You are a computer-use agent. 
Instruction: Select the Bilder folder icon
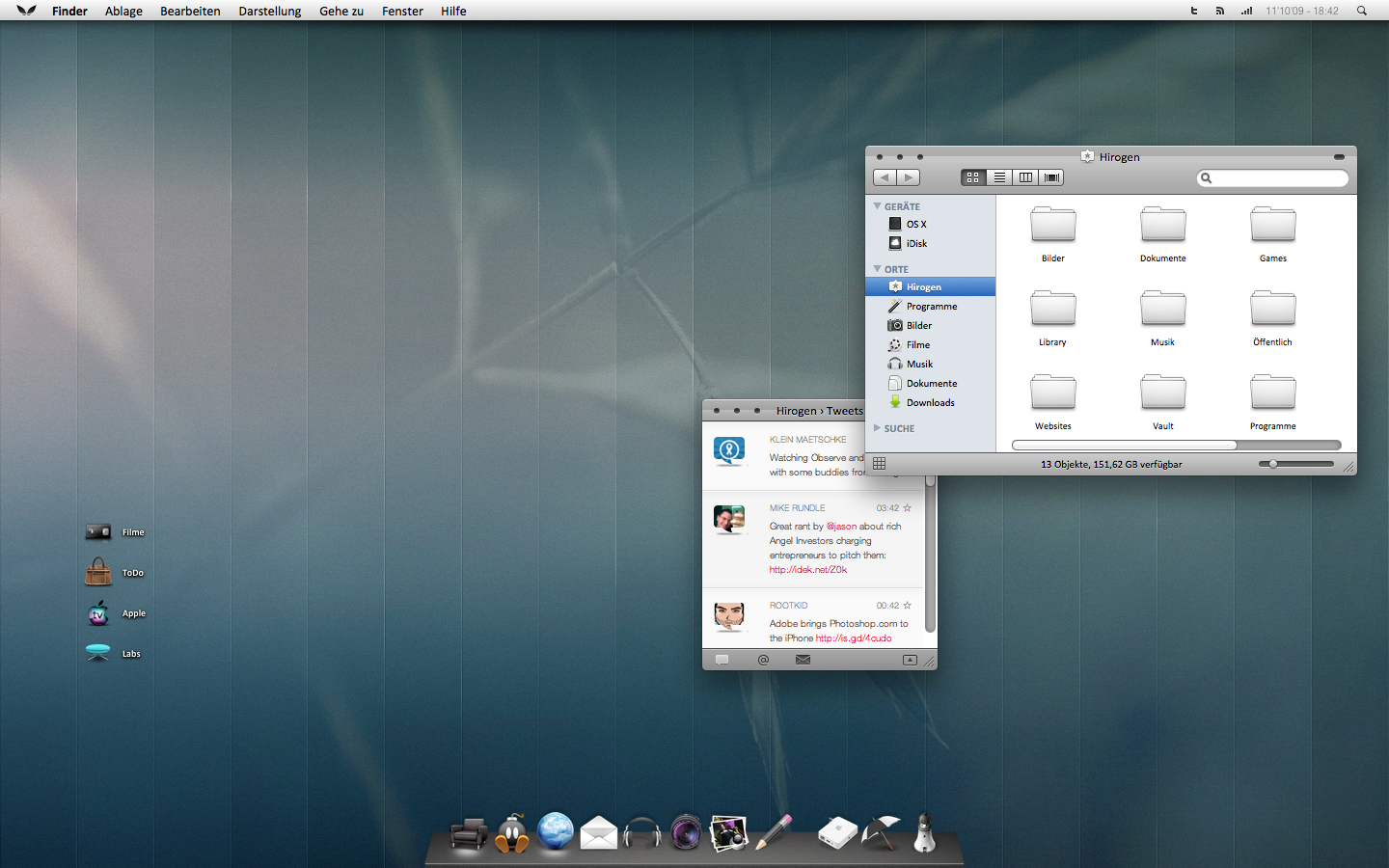(1053, 224)
